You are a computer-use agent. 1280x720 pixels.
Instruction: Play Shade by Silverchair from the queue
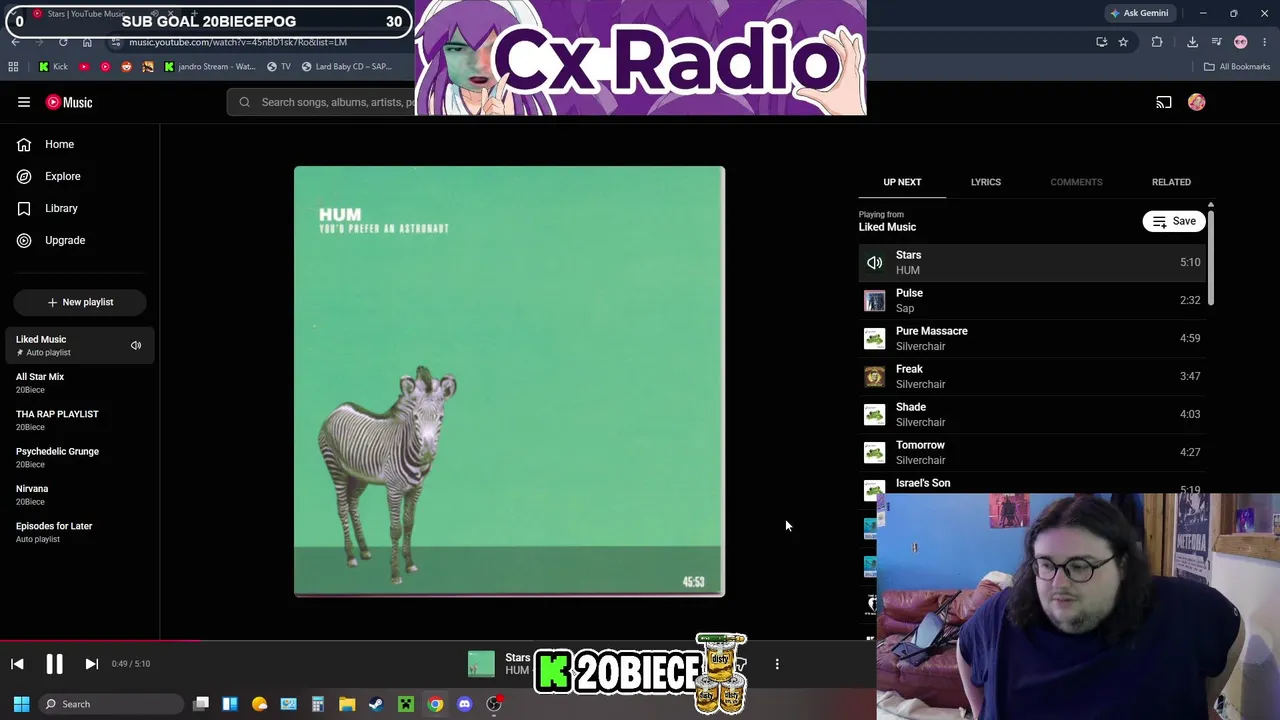click(x=1032, y=414)
